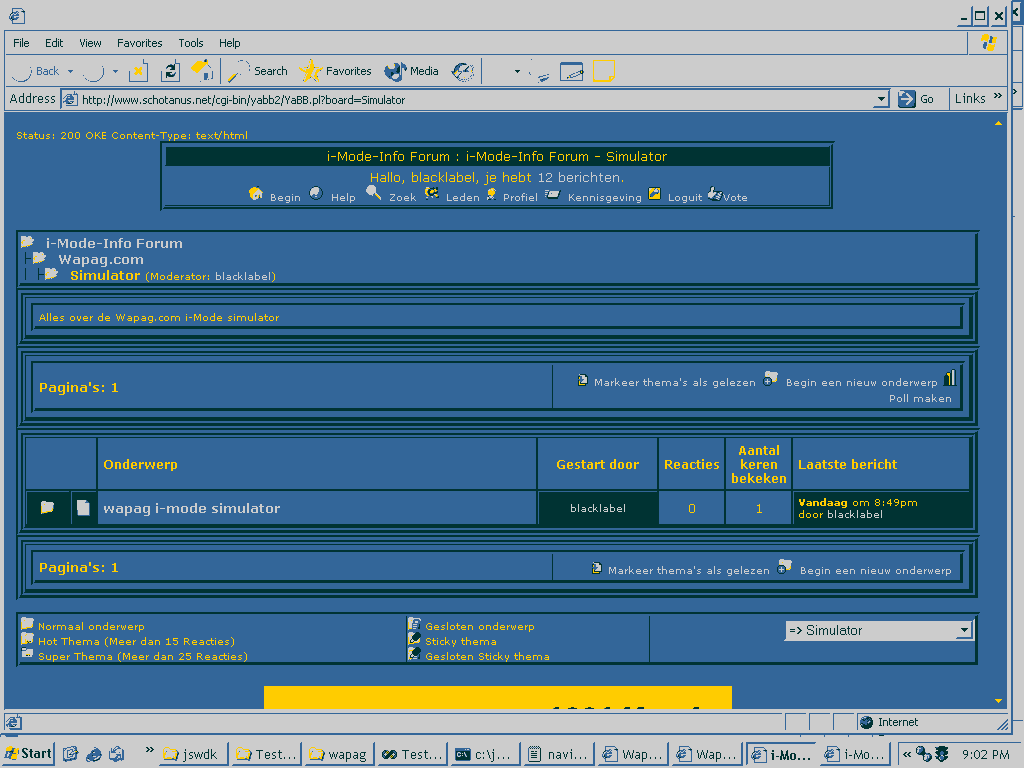Open the History toolbar icon
Viewport: 1024px width, 768px height.
click(463, 71)
